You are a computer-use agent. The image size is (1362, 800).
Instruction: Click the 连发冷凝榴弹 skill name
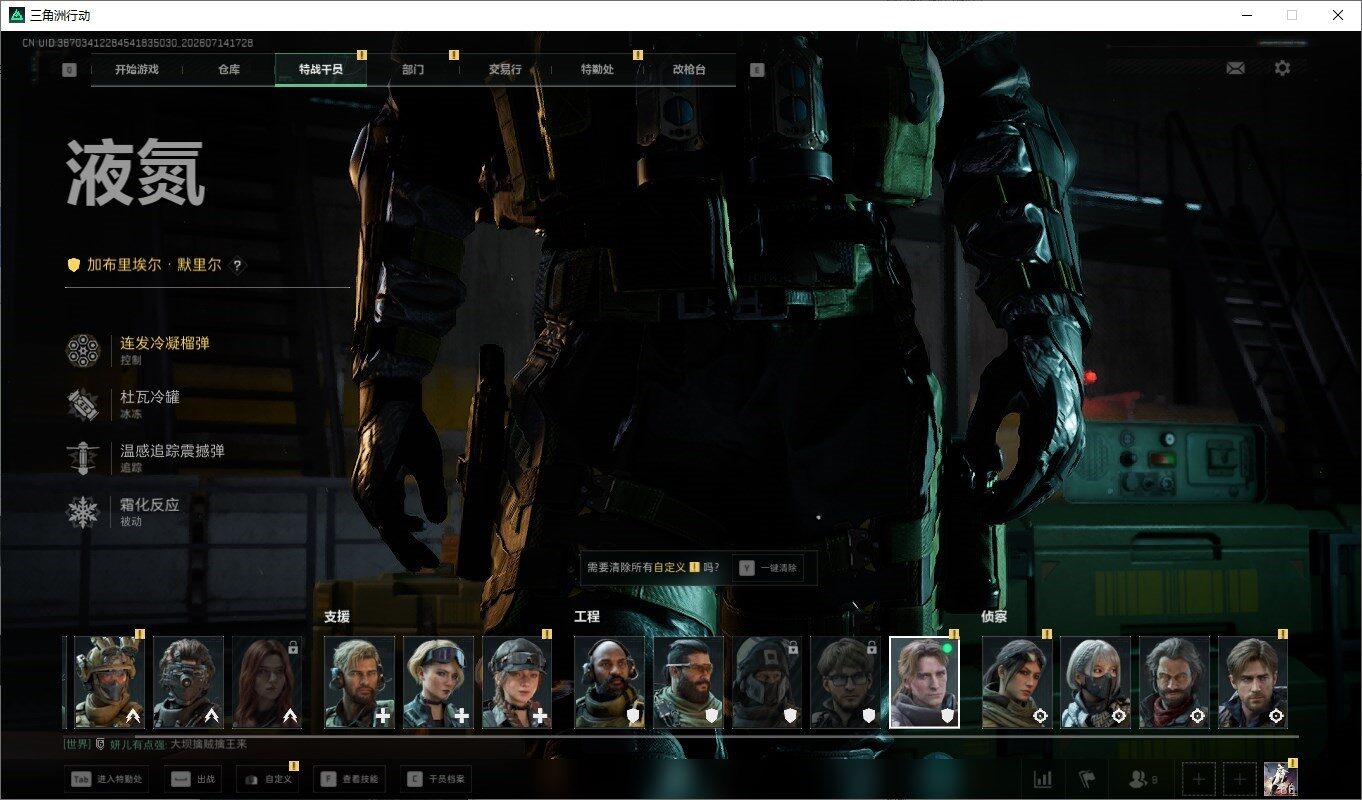(165, 343)
